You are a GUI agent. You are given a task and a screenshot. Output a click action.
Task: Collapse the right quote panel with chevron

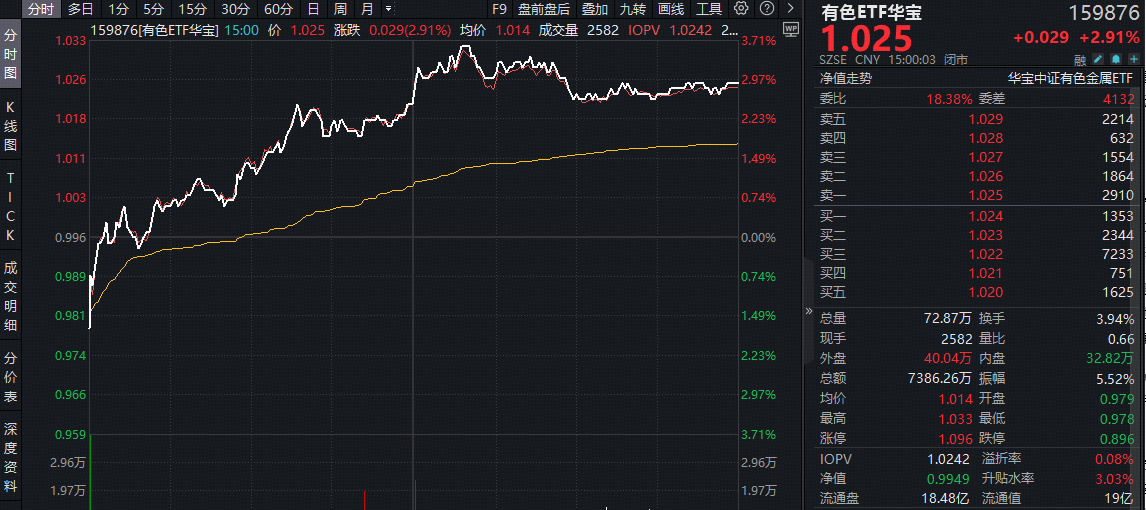(x=809, y=312)
